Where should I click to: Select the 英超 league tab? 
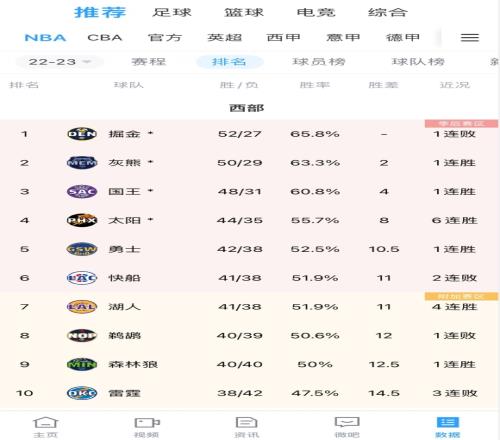click(x=224, y=38)
